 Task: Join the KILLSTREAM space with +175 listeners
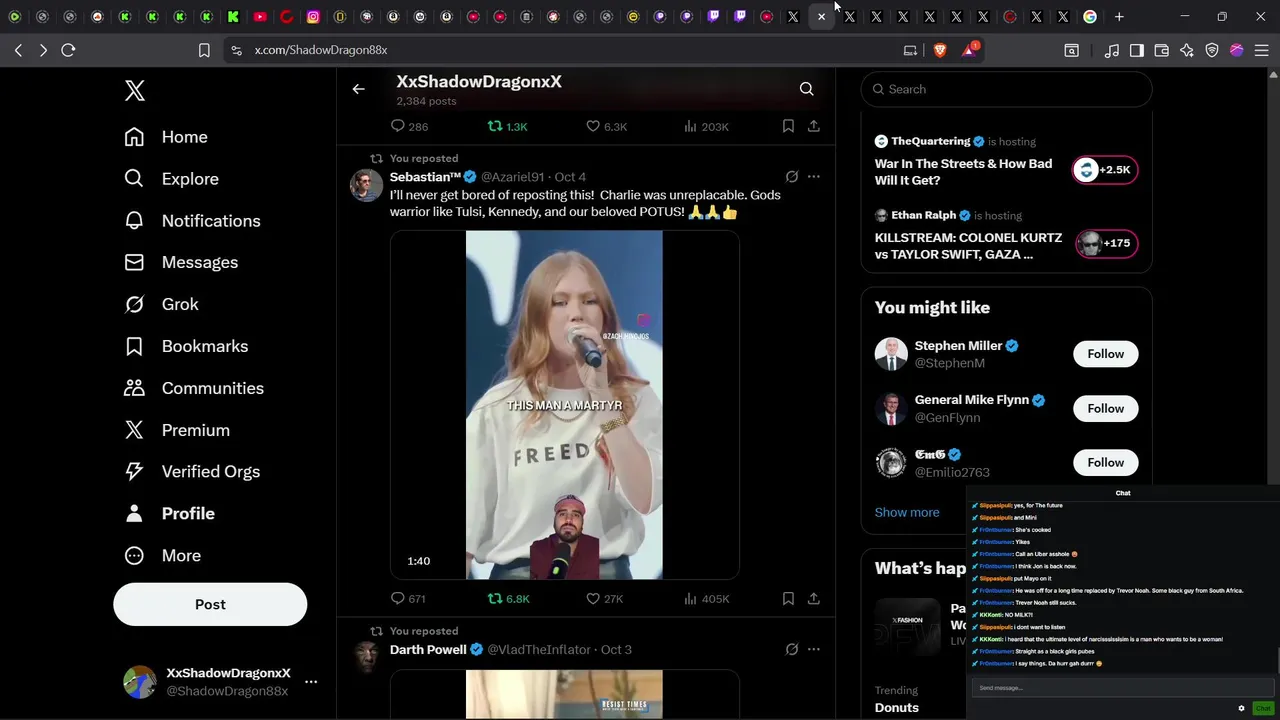pos(1105,243)
